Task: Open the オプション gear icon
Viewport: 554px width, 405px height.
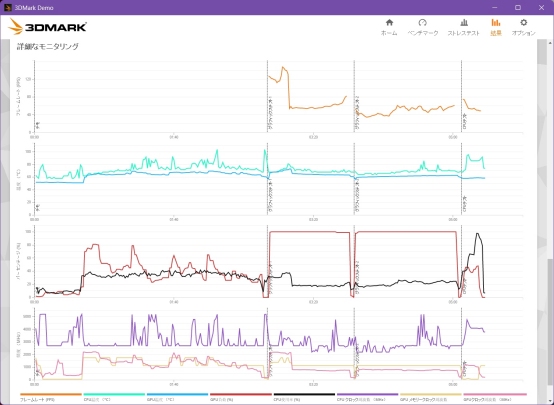Action: coord(524,23)
